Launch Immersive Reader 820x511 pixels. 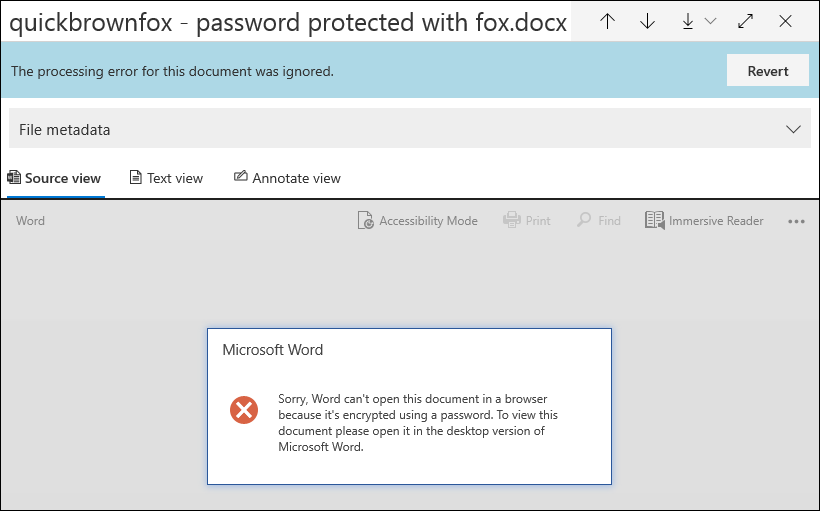tap(704, 221)
